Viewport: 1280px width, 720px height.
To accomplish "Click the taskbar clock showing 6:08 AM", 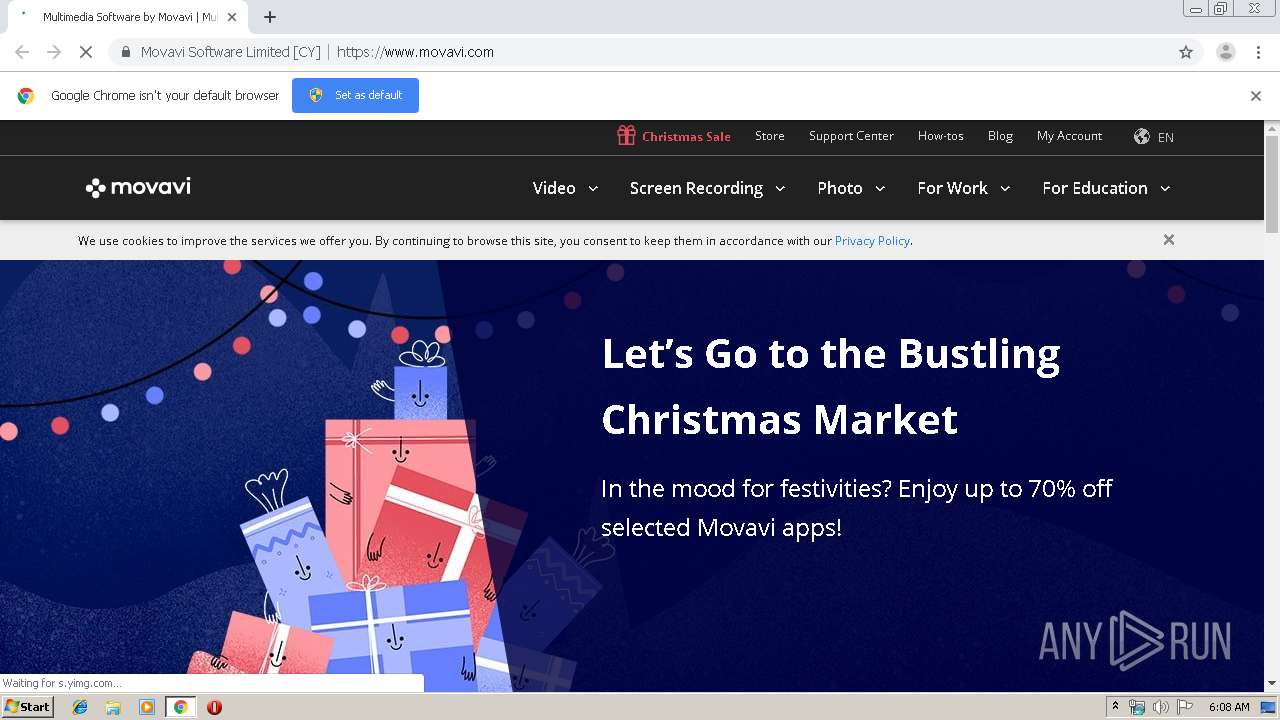I will (x=1229, y=707).
